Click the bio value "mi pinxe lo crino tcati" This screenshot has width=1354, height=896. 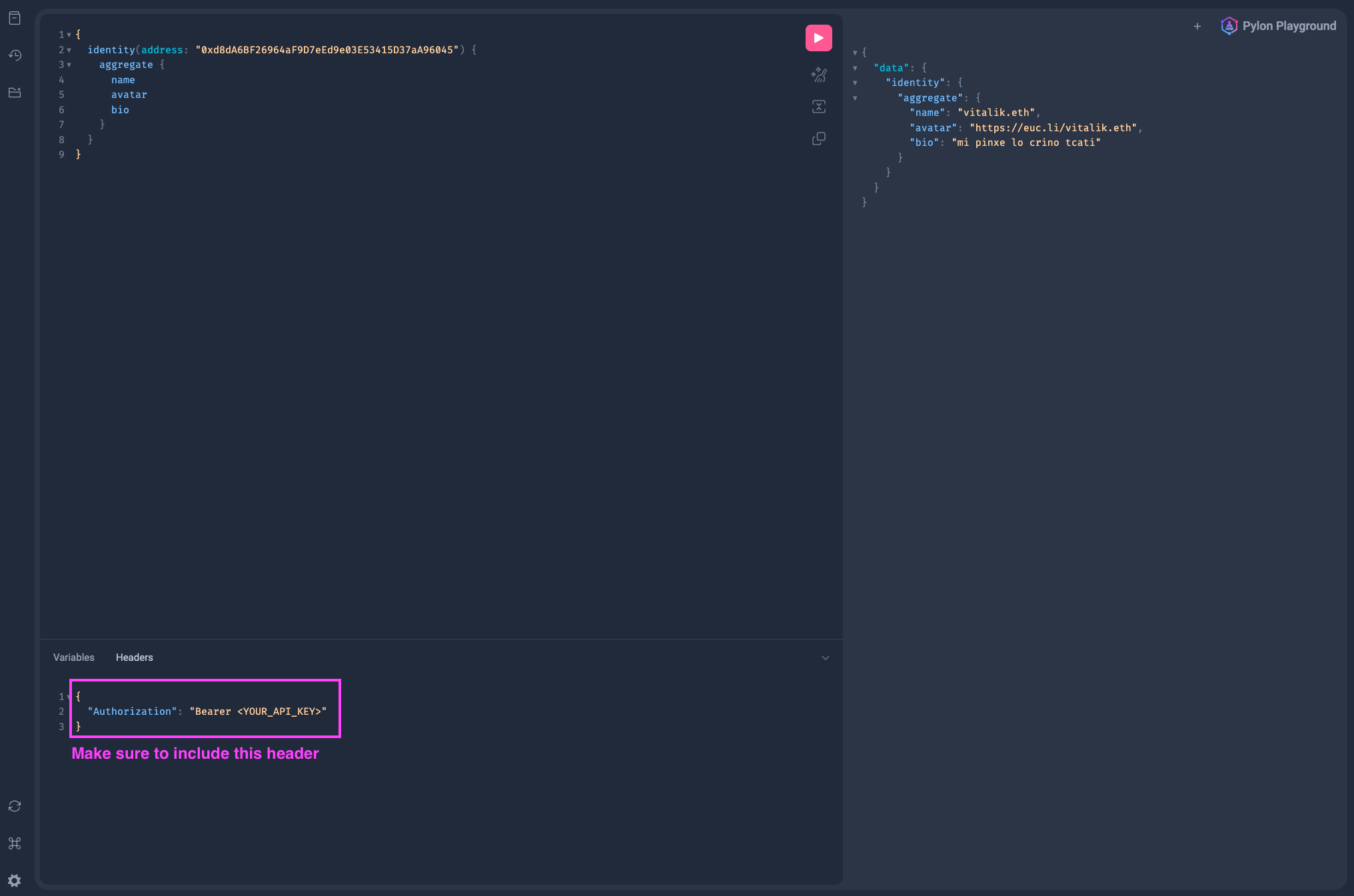[1026, 143]
